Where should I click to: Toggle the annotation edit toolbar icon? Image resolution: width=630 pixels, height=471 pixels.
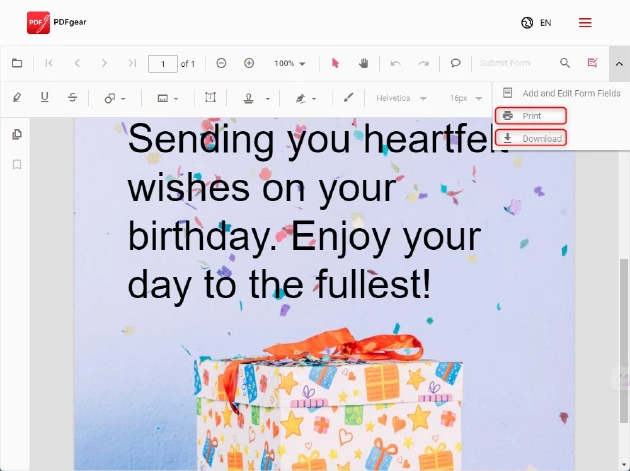pyautogui.click(x=593, y=63)
